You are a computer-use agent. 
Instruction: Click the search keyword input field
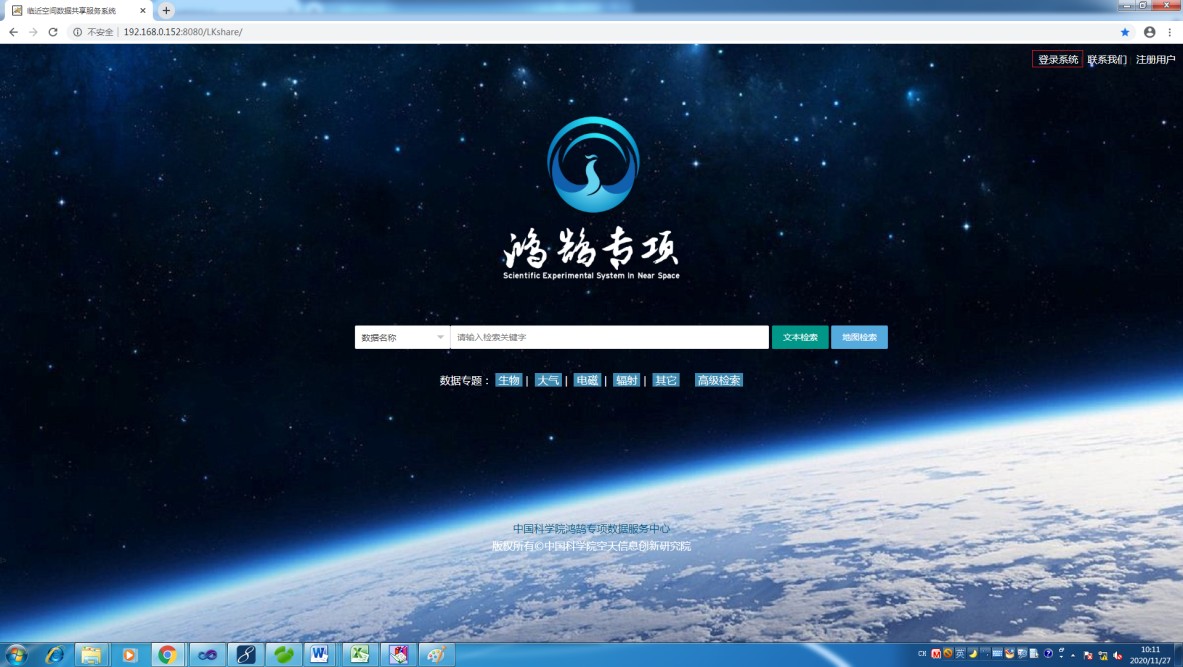point(608,337)
